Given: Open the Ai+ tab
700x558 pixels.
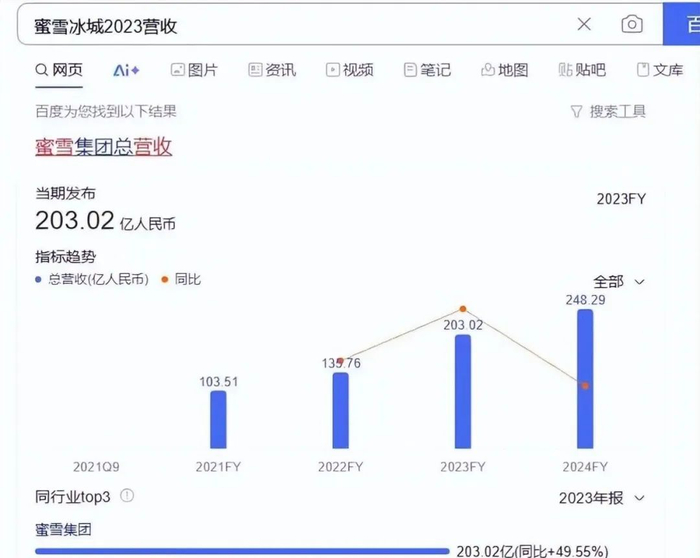Looking at the screenshot, I should point(126,71).
